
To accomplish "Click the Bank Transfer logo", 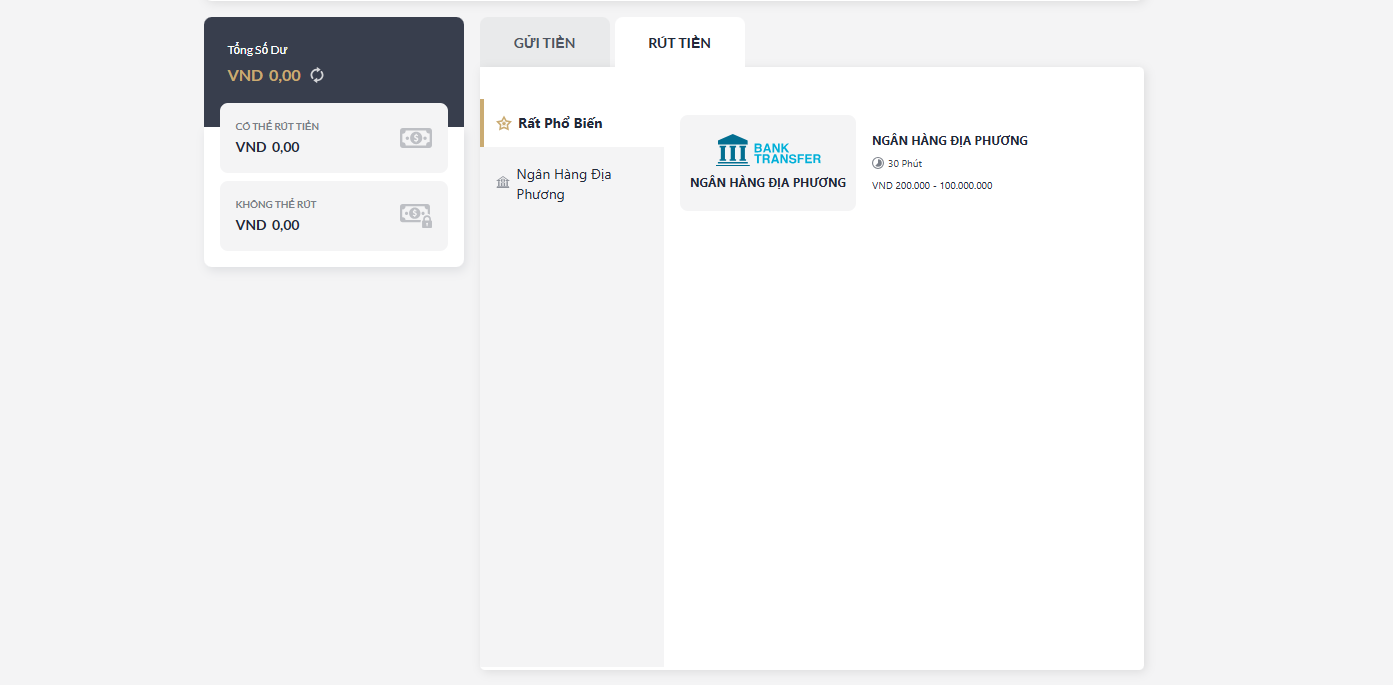I will 768,150.
